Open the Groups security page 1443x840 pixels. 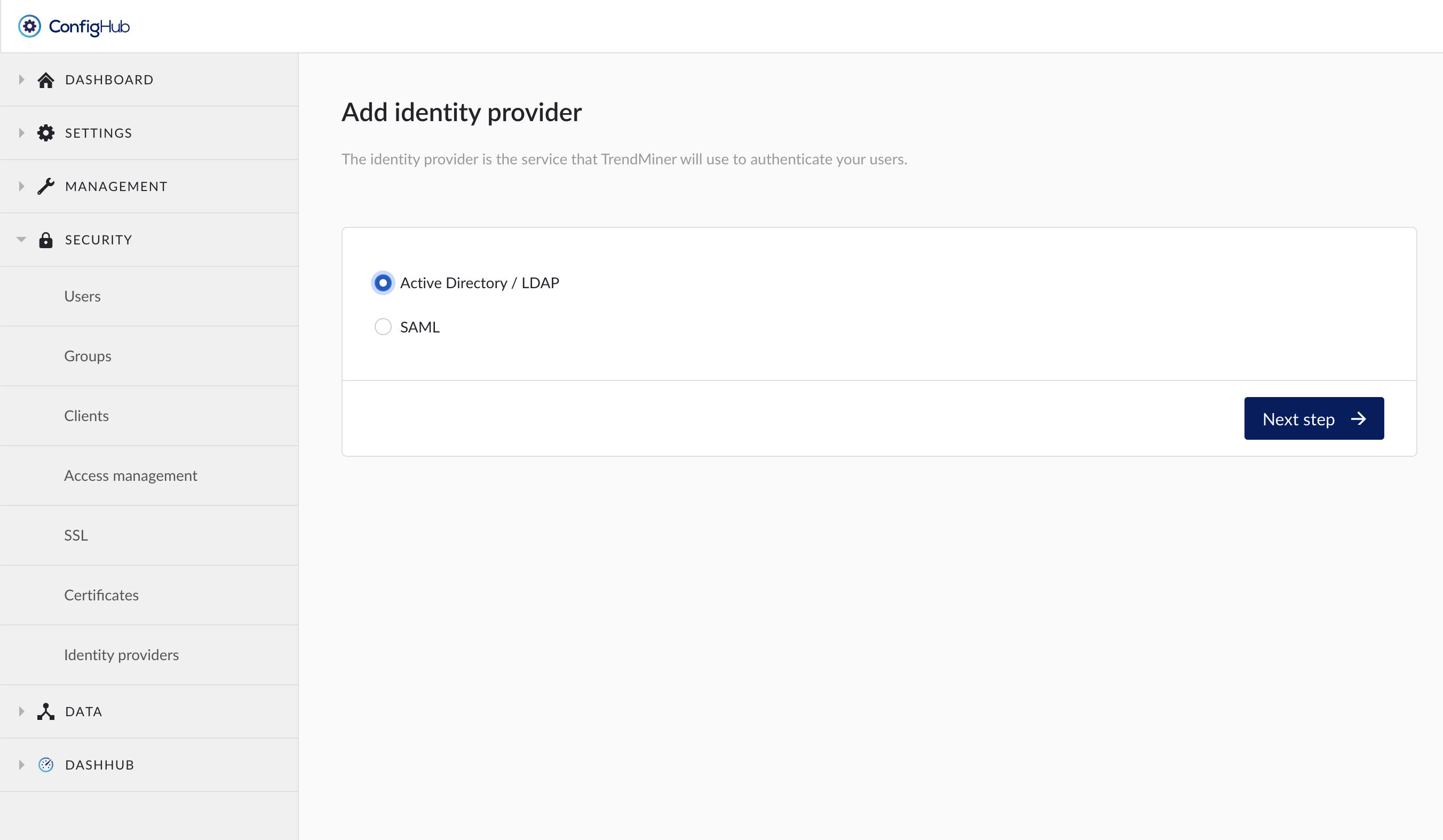88,355
